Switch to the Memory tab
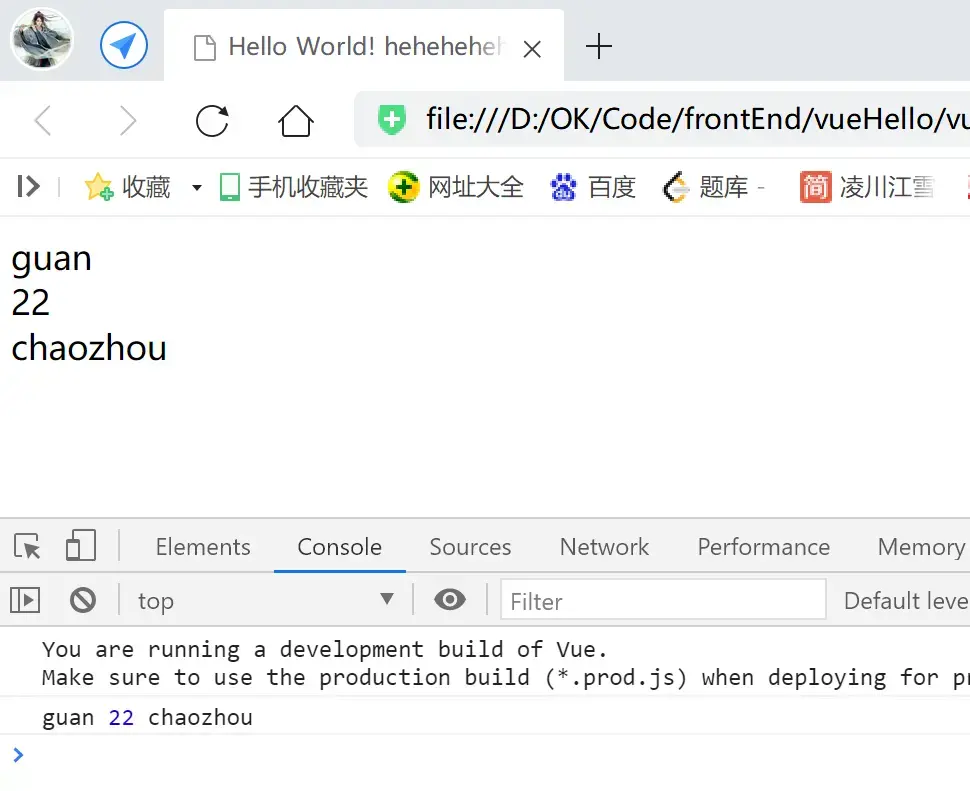Image resolution: width=970 pixels, height=791 pixels. [921, 547]
